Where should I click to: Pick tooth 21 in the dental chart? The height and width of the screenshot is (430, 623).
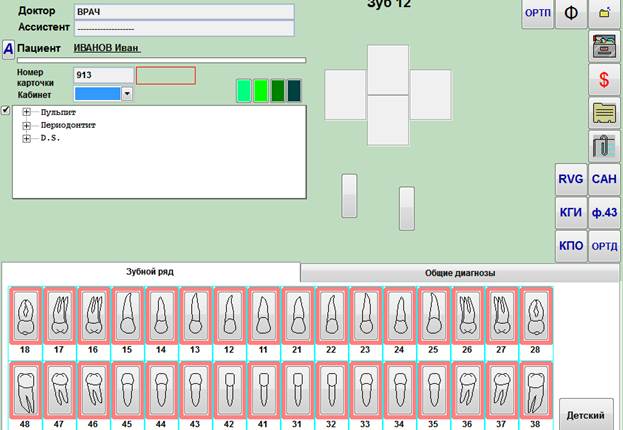(297, 315)
